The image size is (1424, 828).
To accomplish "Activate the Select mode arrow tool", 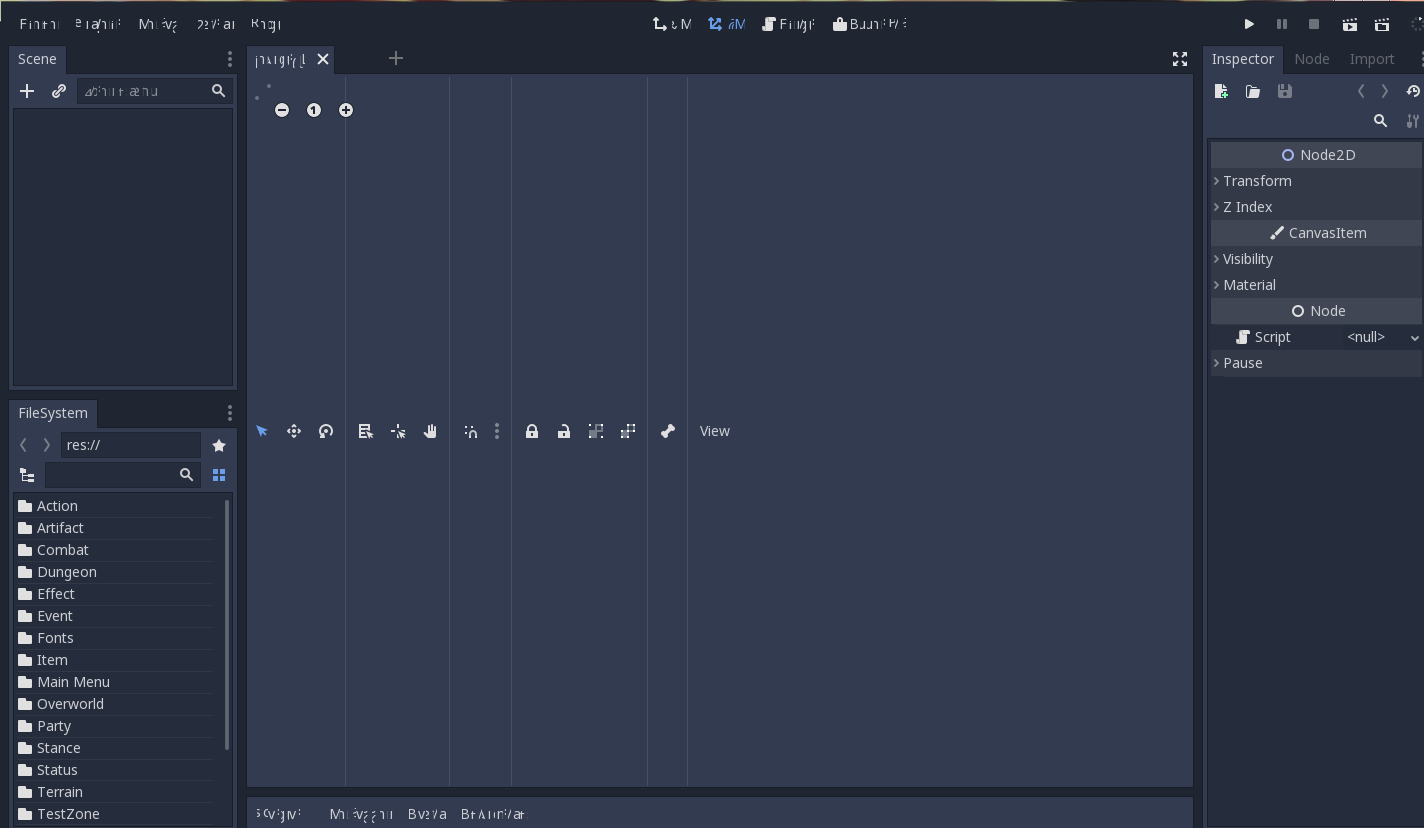I will coord(262,431).
